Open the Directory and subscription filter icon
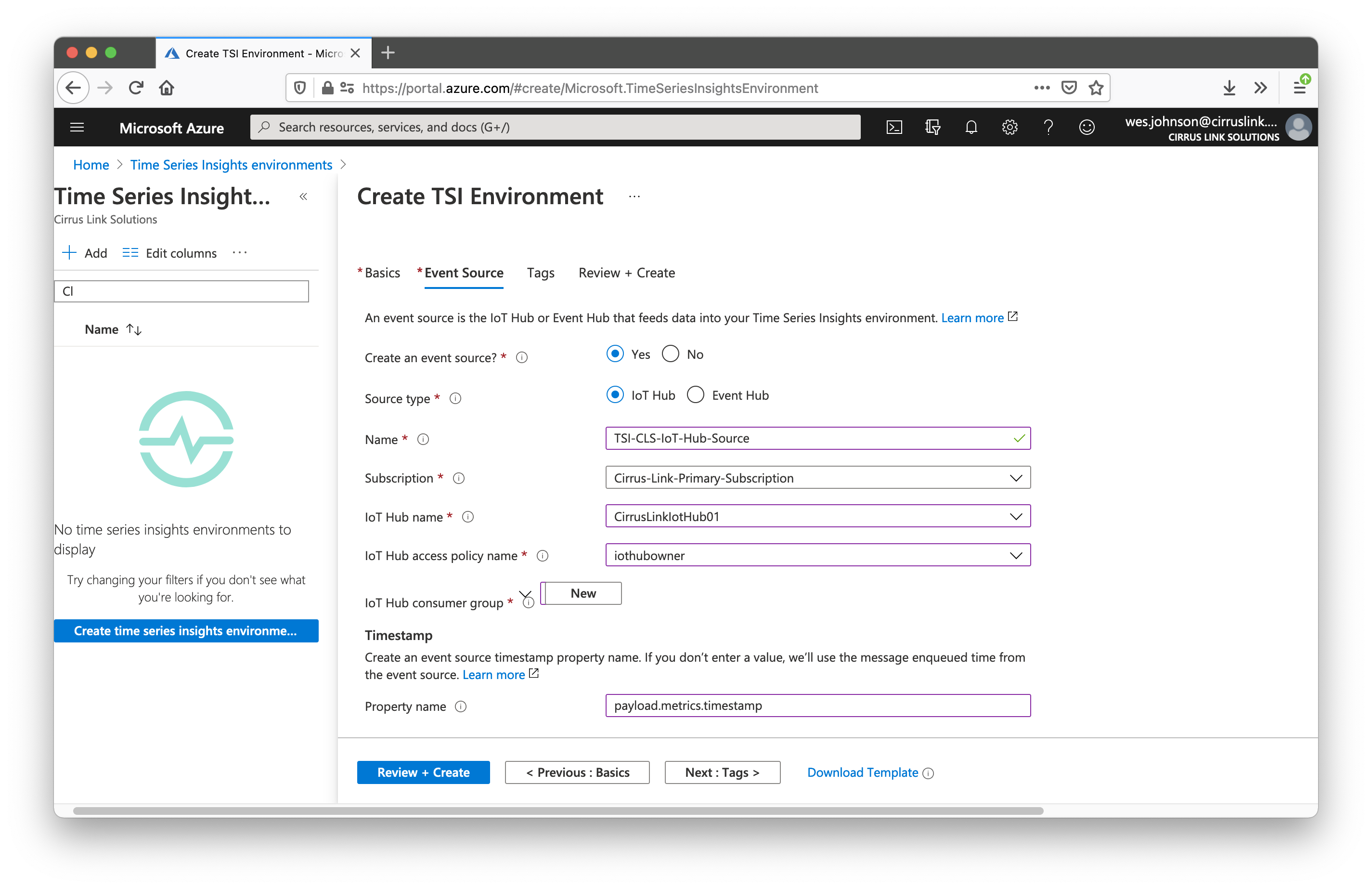This screenshot has height=889, width=1372. [932, 128]
